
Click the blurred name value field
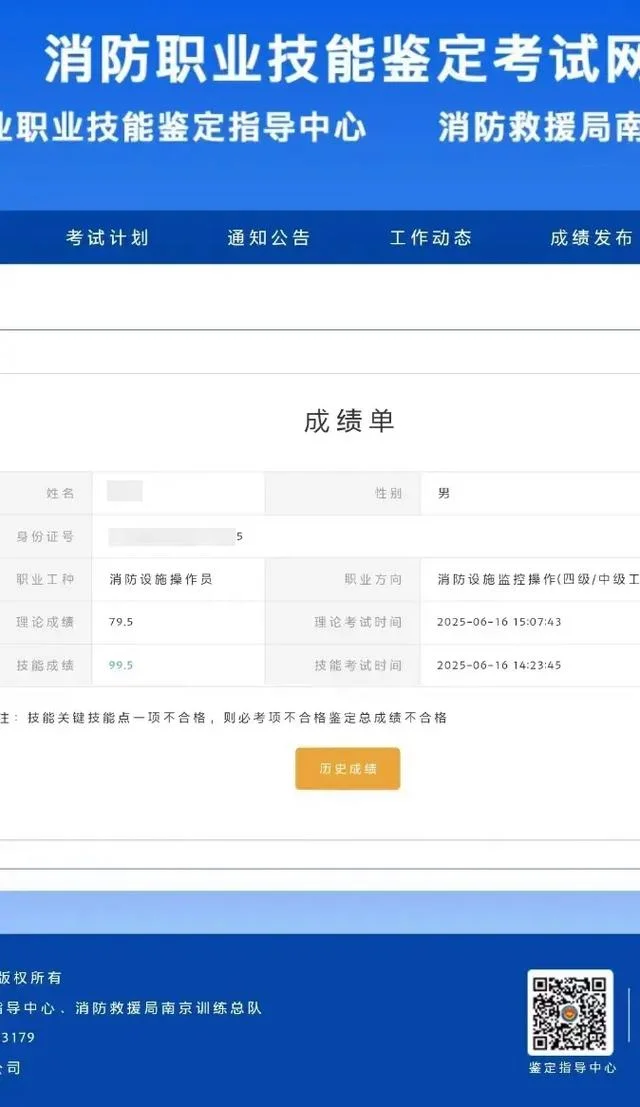pos(125,491)
